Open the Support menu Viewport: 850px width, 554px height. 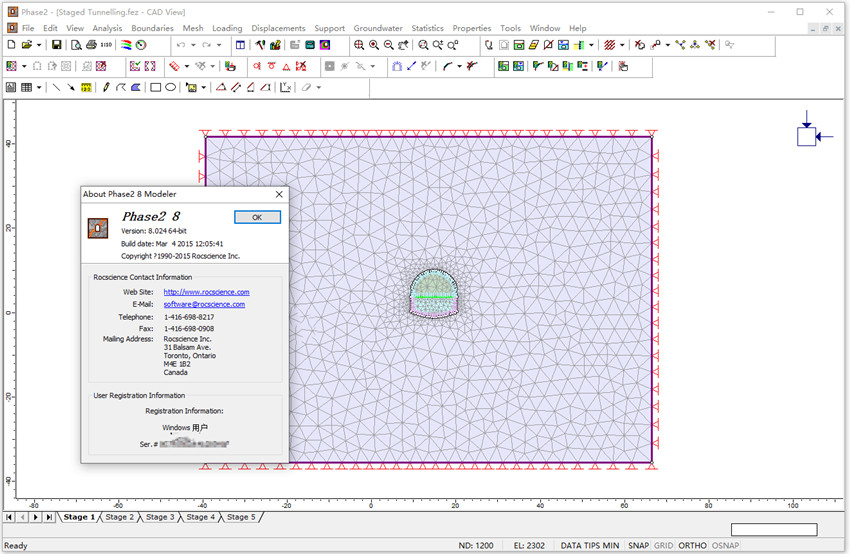[330, 28]
